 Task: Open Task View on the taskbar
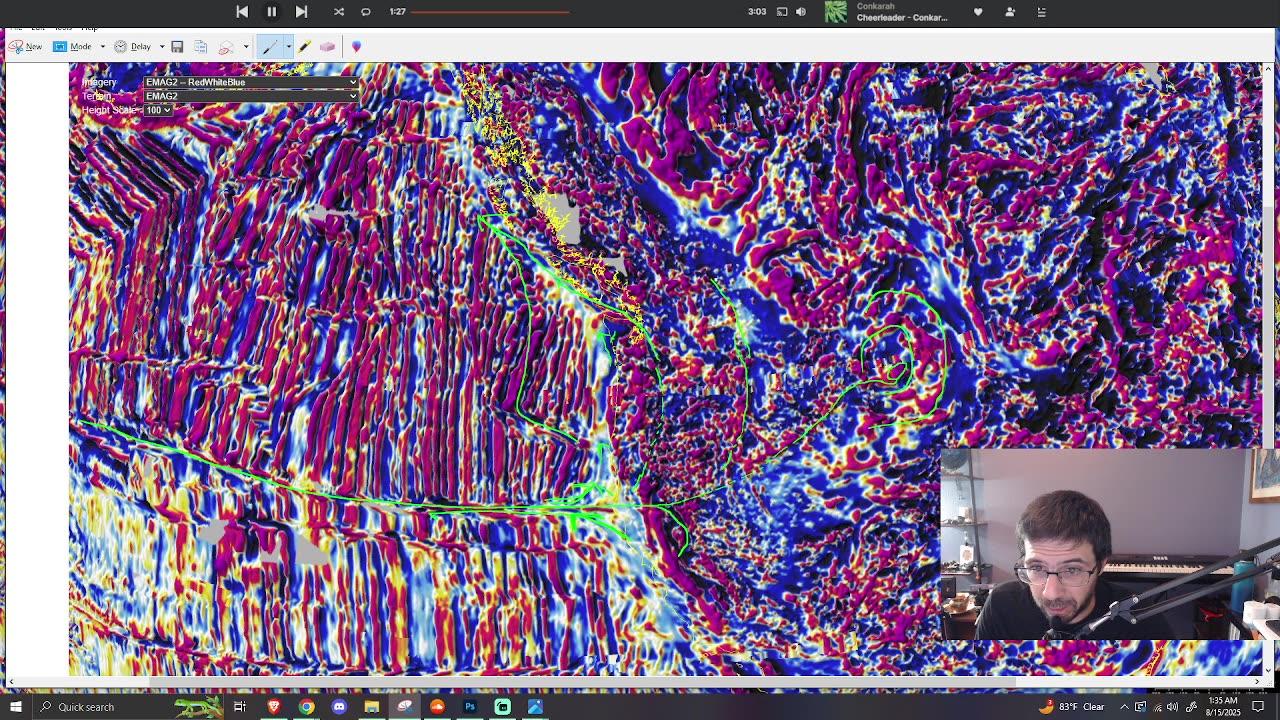point(240,707)
